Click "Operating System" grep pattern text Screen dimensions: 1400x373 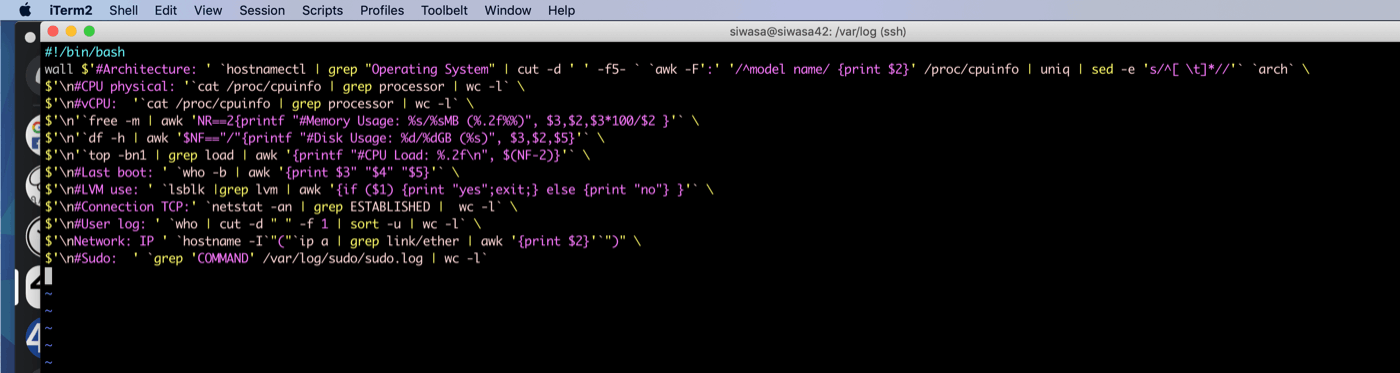(x=431, y=69)
